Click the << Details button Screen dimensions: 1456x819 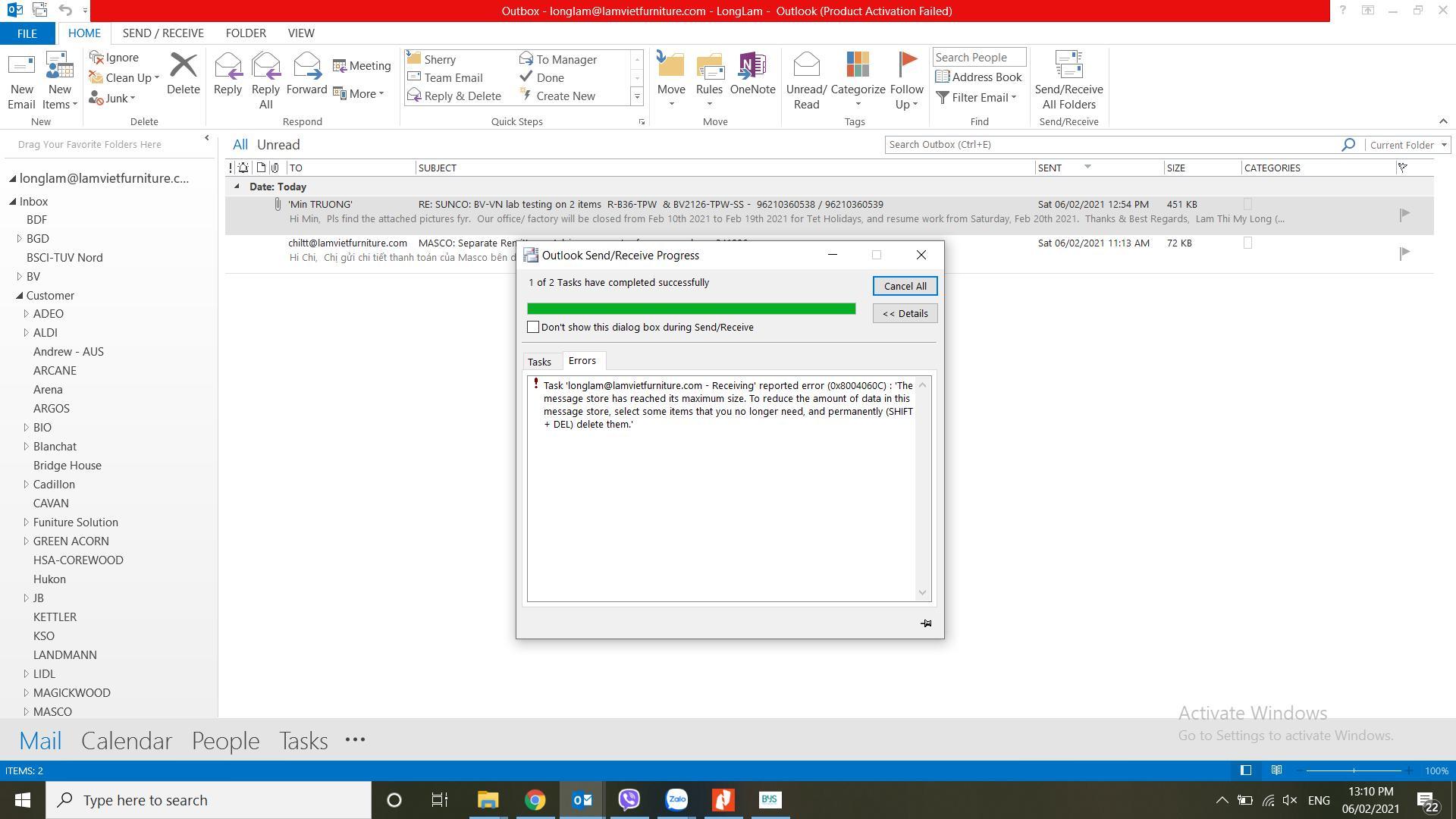905,313
